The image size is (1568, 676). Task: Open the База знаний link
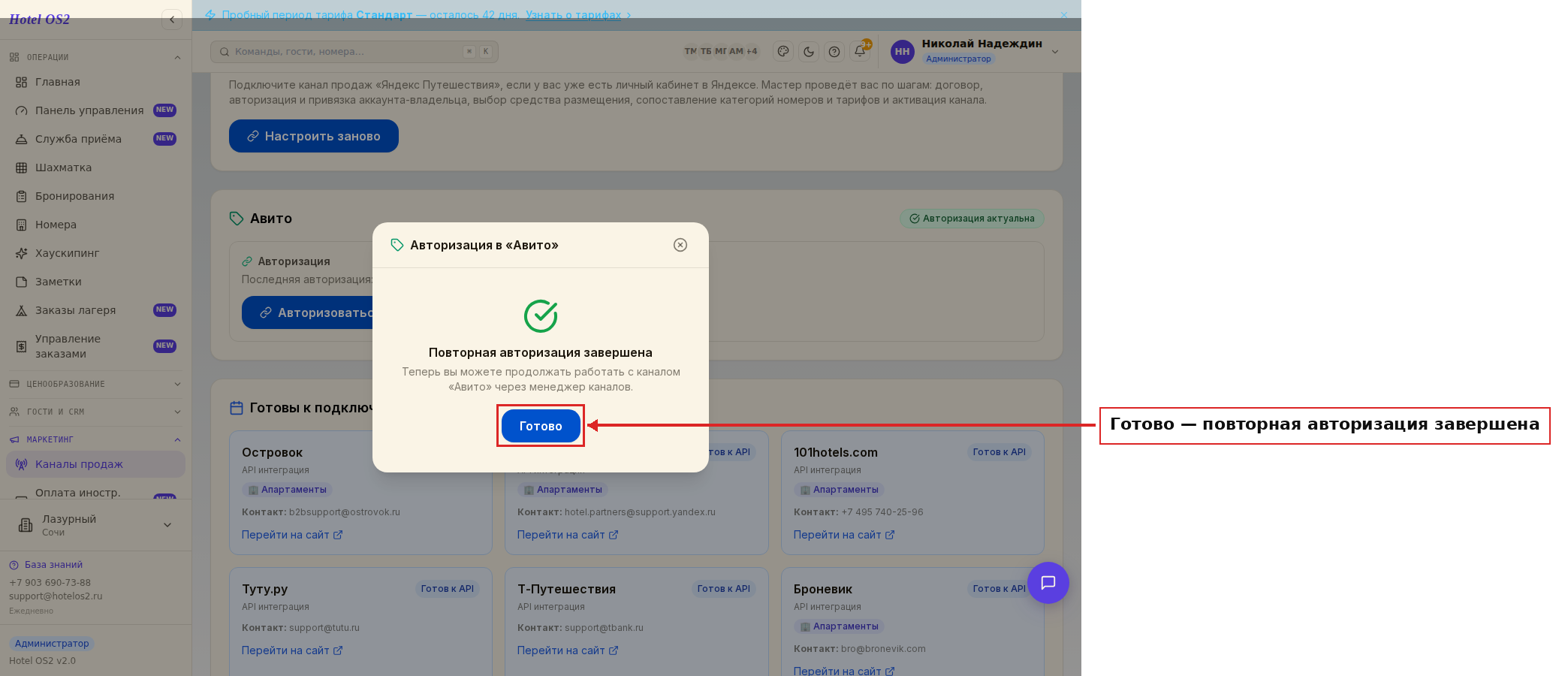pos(46,565)
